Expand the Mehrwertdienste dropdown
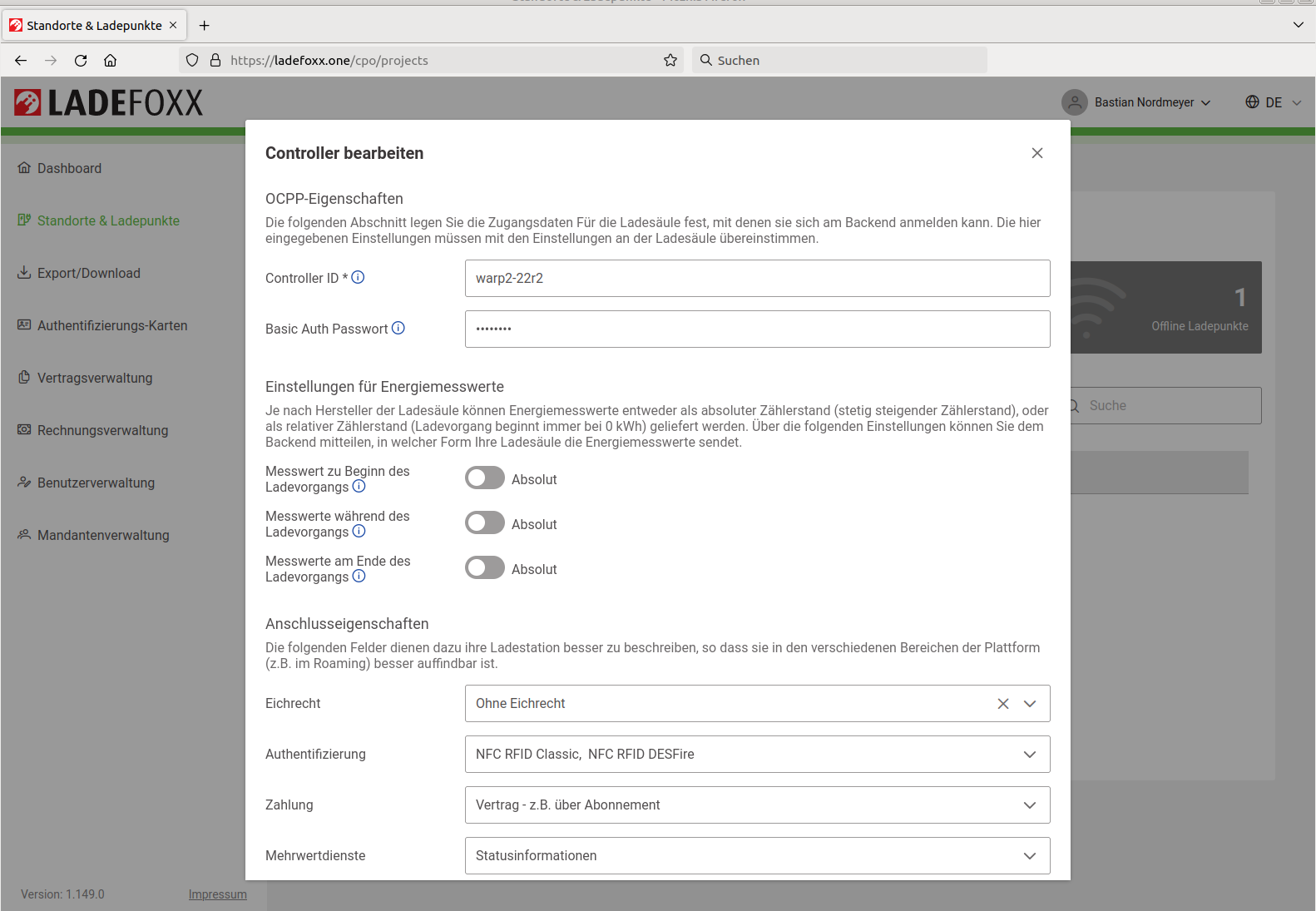Viewport: 1316px width, 911px height. [x=1029, y=856]
